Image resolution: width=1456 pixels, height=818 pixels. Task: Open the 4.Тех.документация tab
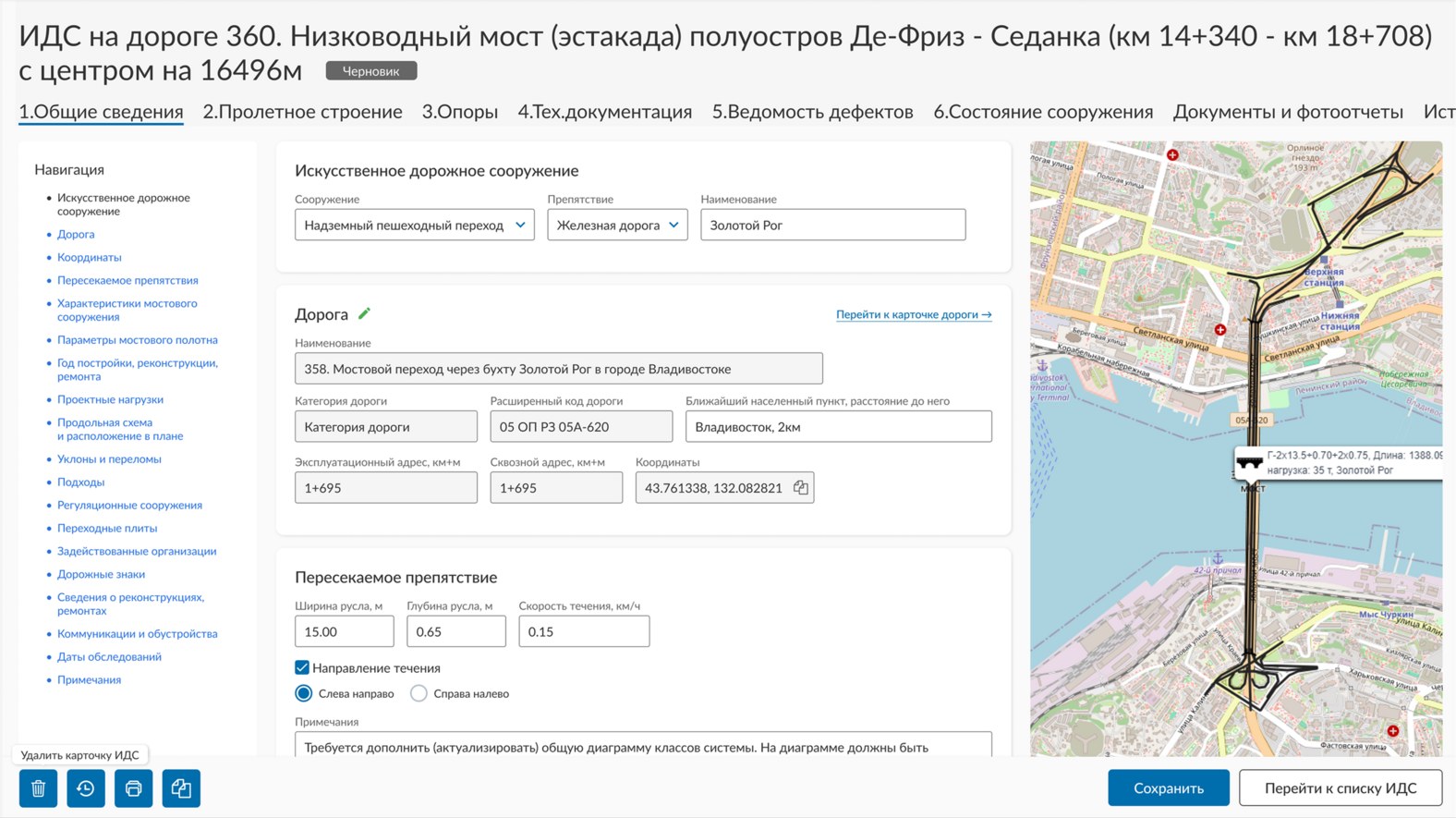point(604,112)
